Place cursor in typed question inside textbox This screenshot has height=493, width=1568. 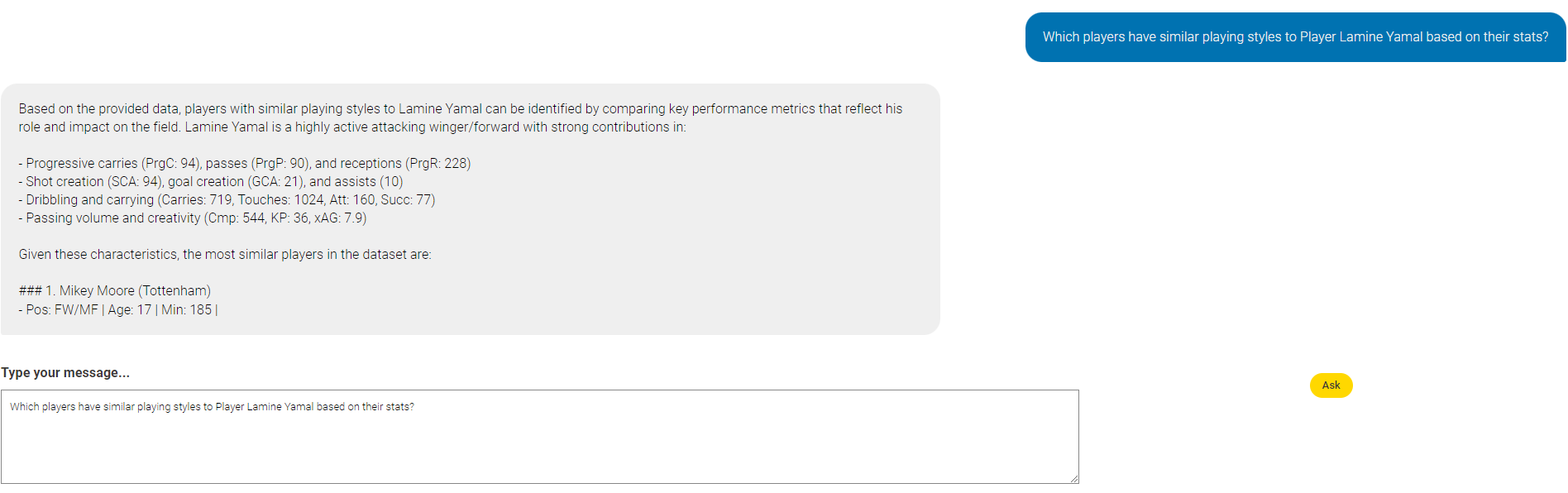click(x=212, y=407)
